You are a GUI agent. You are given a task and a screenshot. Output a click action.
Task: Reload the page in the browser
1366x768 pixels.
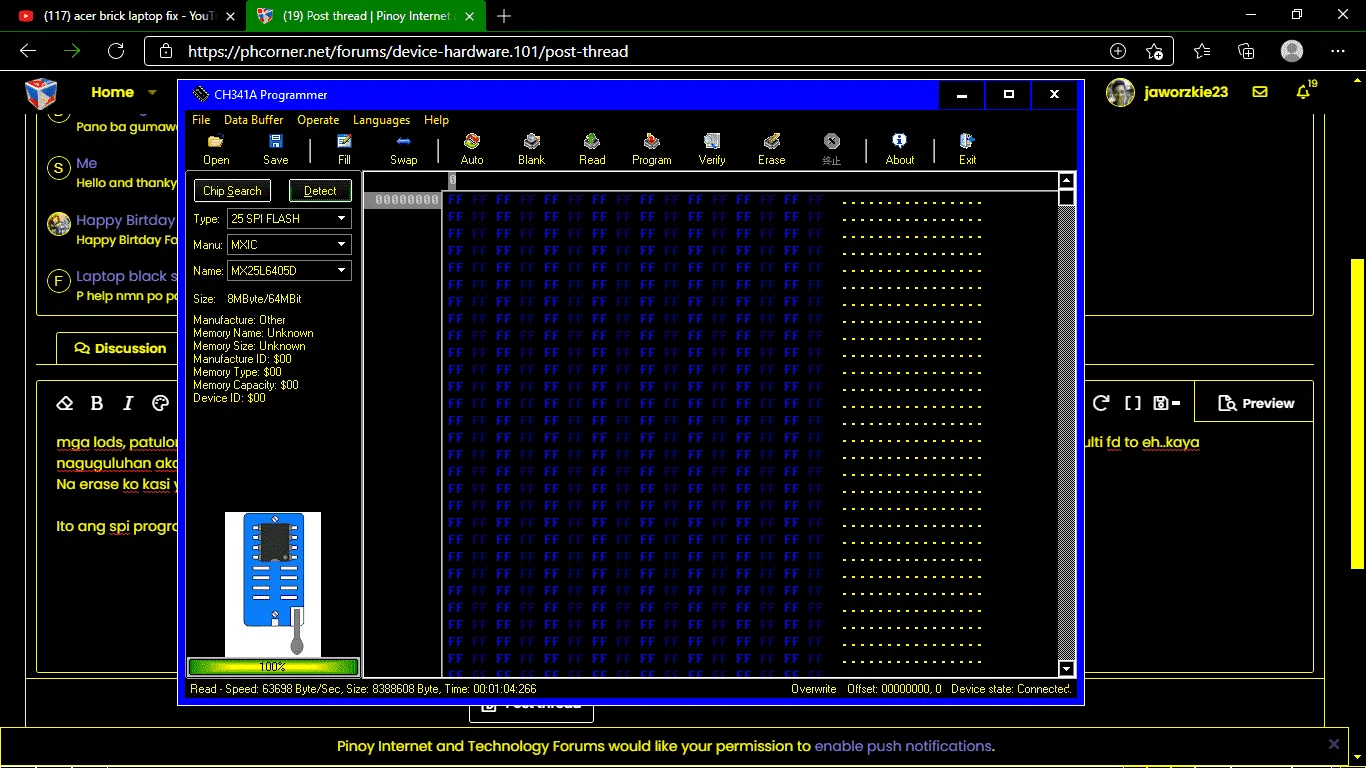click(x=116, y=51)
